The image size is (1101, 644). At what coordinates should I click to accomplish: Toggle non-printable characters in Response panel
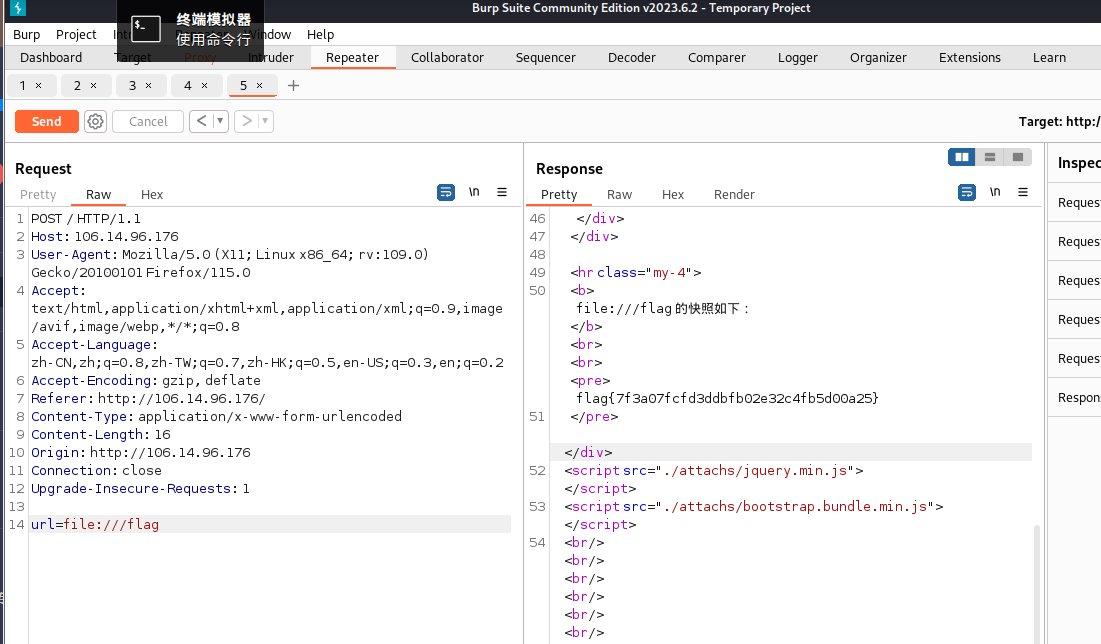point(995,192)
